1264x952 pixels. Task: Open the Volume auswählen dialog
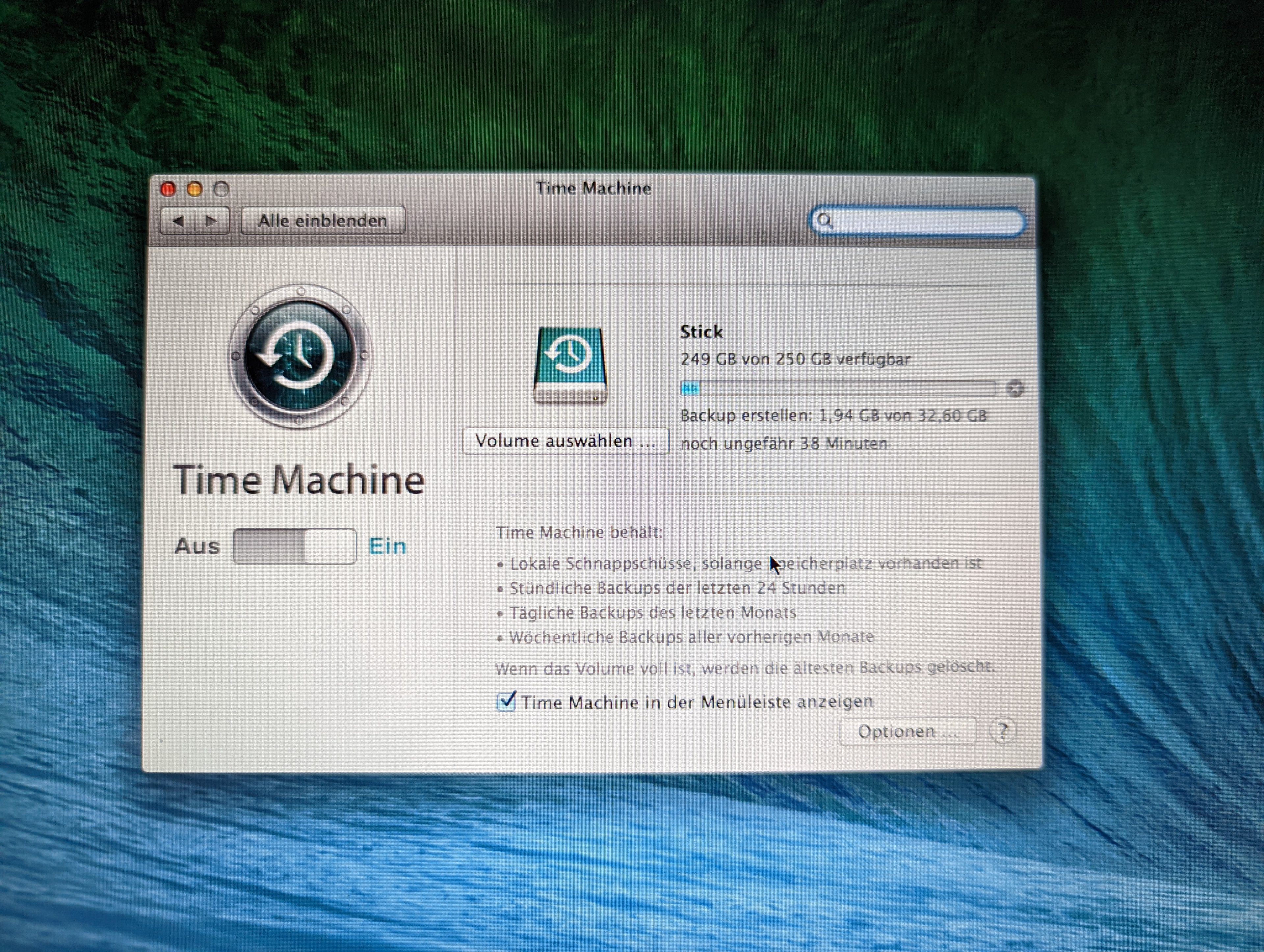(x=565, y=441)
